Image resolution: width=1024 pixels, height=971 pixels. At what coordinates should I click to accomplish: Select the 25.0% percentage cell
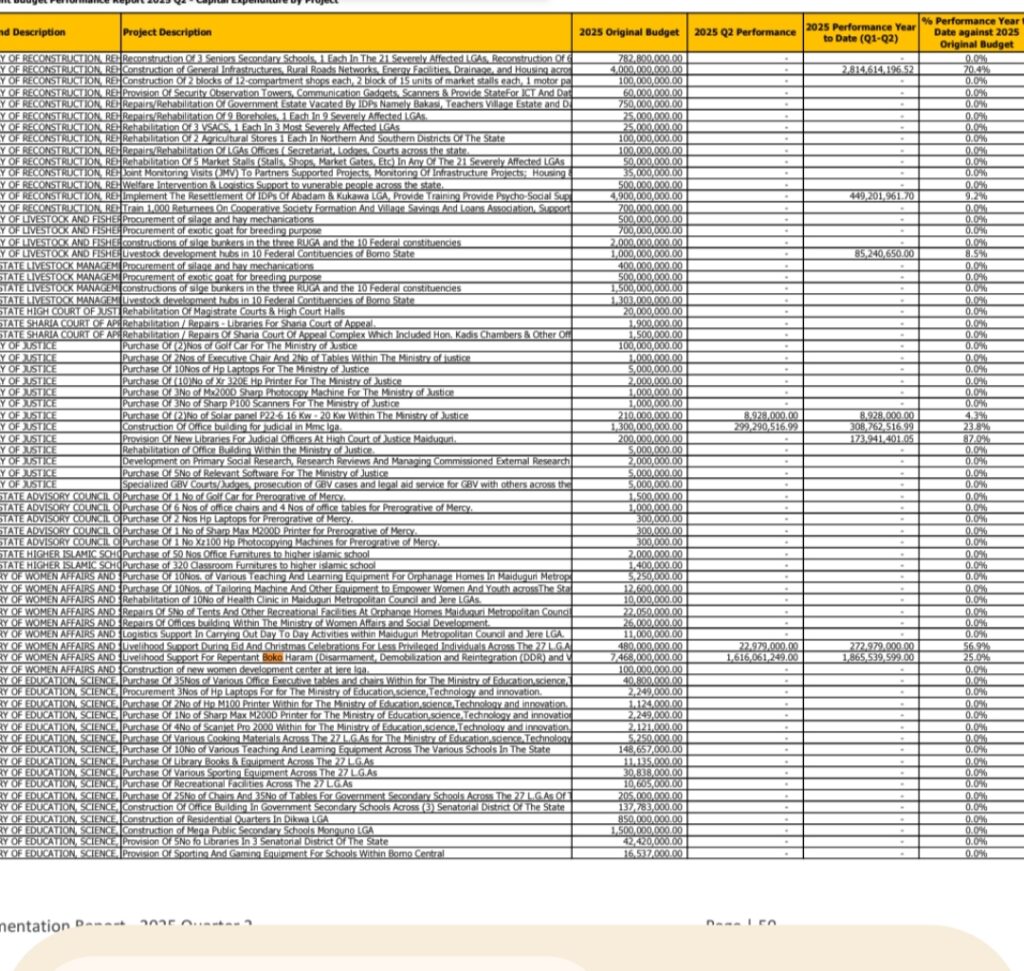coord(976,658)
